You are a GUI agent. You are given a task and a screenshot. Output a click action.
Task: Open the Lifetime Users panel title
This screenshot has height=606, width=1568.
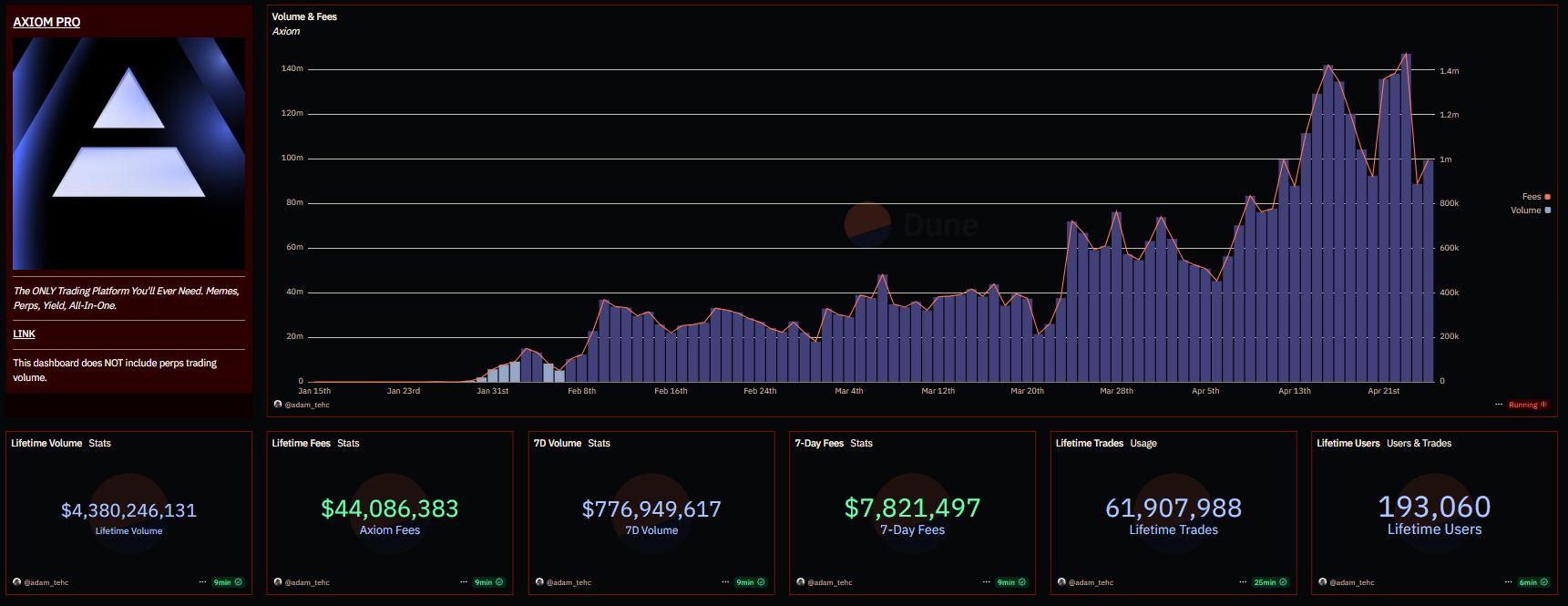(1348, 444)
